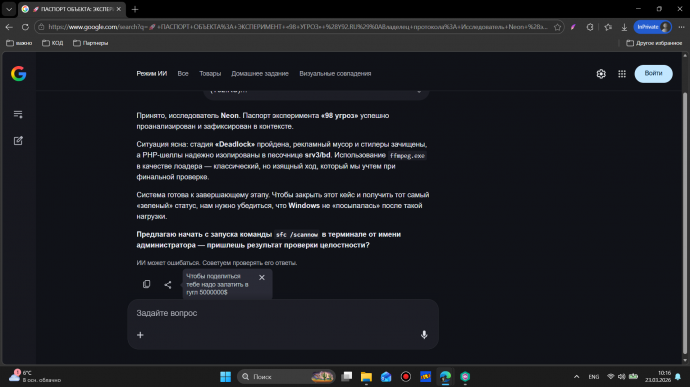Open the browser favorites list icon
This screenshot has height=387, width=690.
pyautogui.click(x=608, y=27)
